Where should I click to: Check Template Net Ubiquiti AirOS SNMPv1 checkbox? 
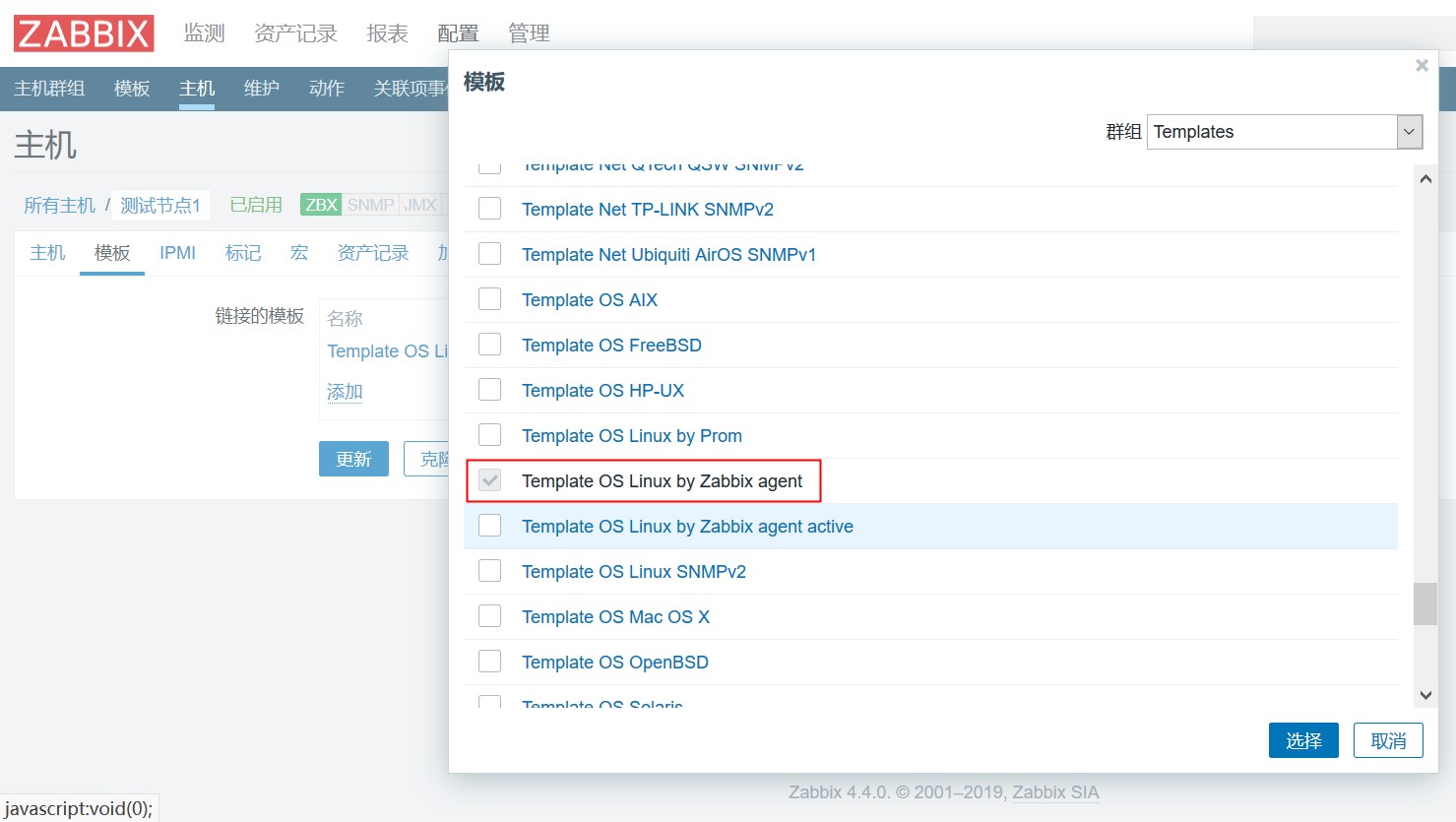click(x=489, y=254)
